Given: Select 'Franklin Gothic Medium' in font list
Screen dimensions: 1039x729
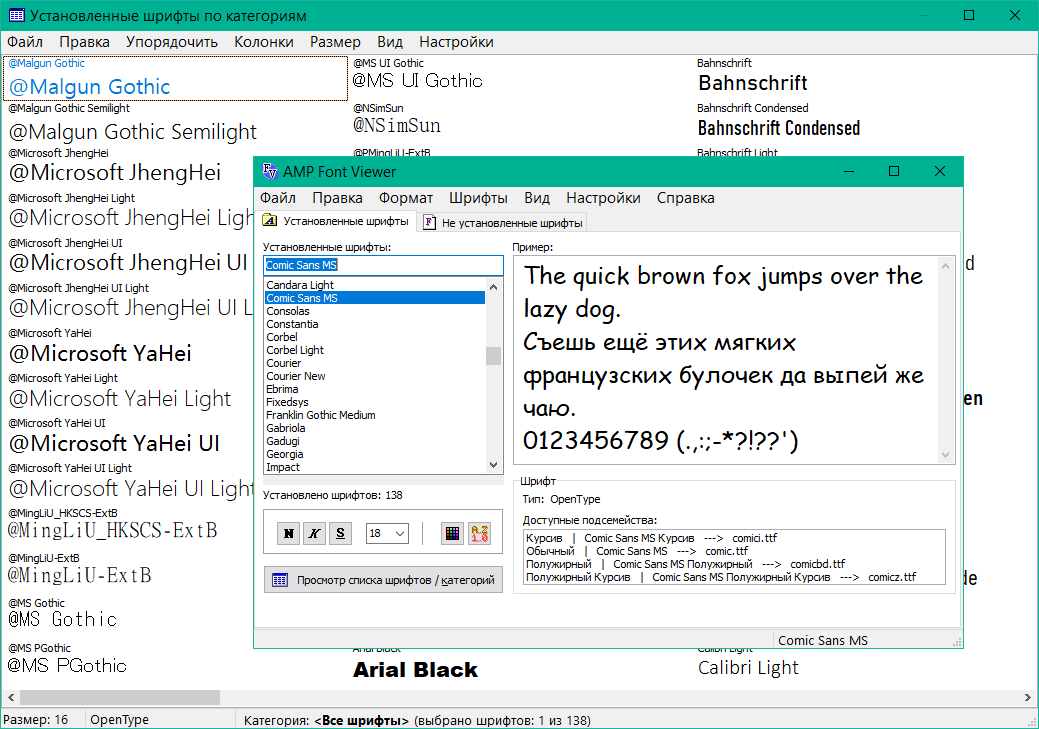Looking at the screenshot, I should tap(374, 415).
